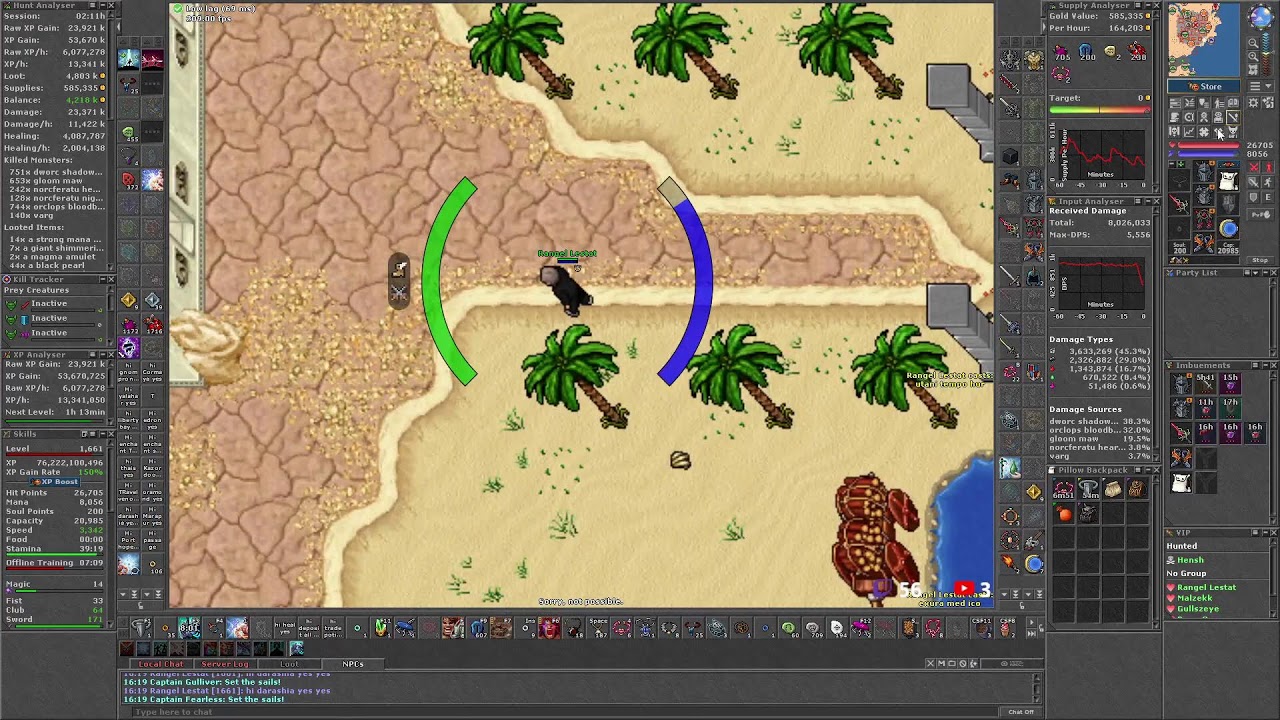Collapse the Skills panel
1280x720 pixels.
click(x=103, y=434)
